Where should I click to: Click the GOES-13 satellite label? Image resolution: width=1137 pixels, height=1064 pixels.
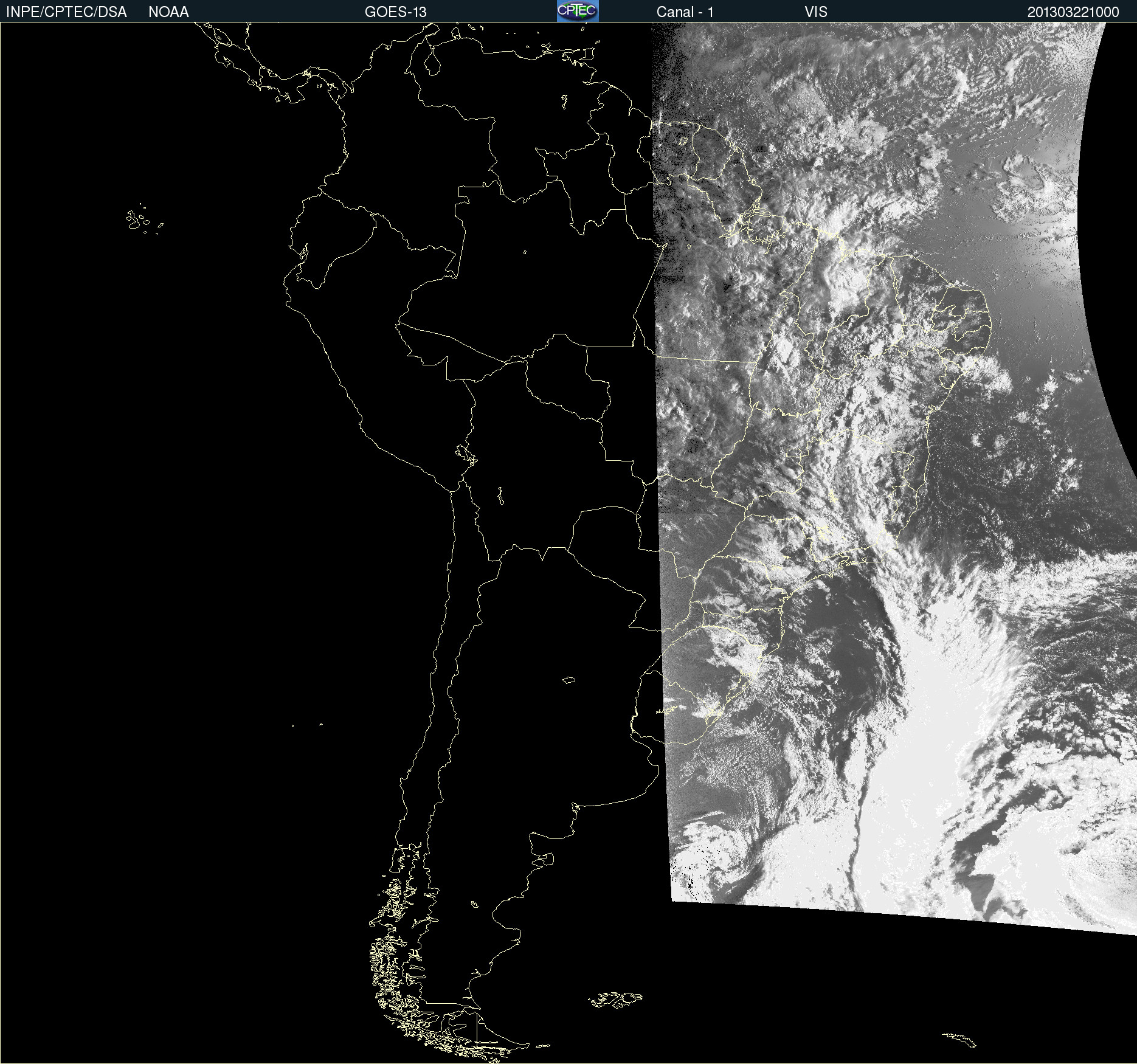(395, 12)
